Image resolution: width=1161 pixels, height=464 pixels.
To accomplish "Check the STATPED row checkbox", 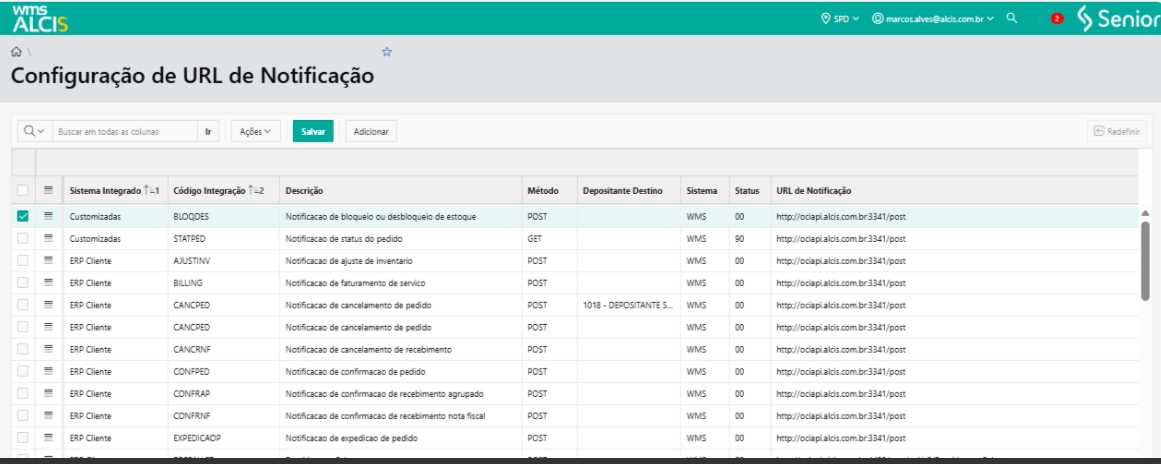I will [23, 238].
